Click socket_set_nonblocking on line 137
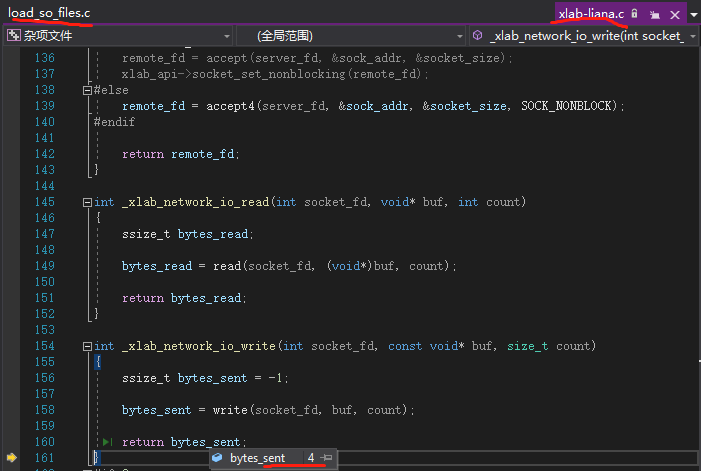Image resolution: width=701 pixels, height=471 pixels. (x=268, y=74)
